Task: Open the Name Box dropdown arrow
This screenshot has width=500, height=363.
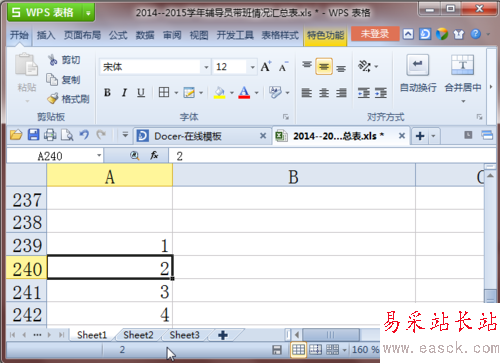Action: click(99, 156)
